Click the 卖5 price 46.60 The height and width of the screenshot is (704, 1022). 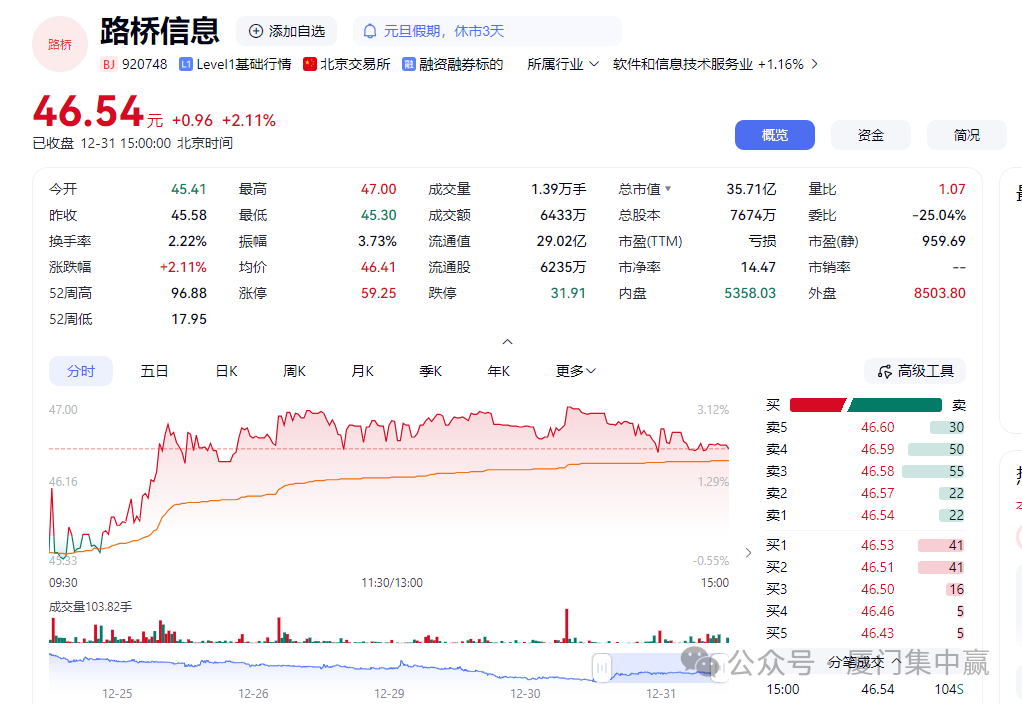(x=877, y=428)
